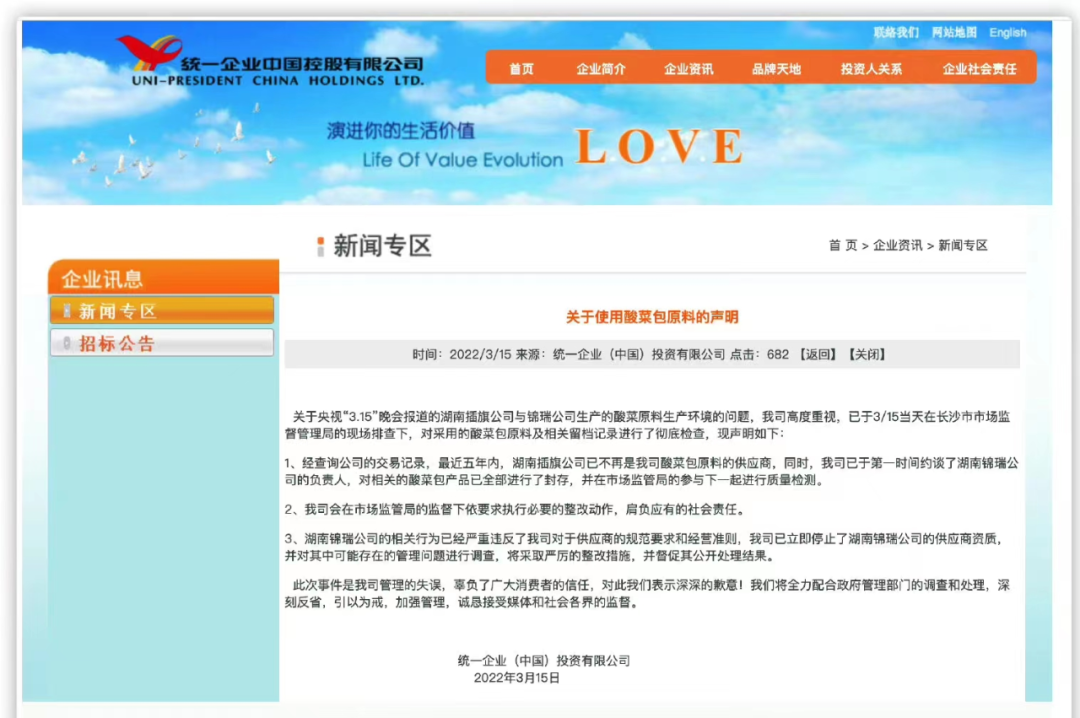Click the paragraph starting 2、我司会在市场监管局
The image size is (1080, 718).
(515, 509)
